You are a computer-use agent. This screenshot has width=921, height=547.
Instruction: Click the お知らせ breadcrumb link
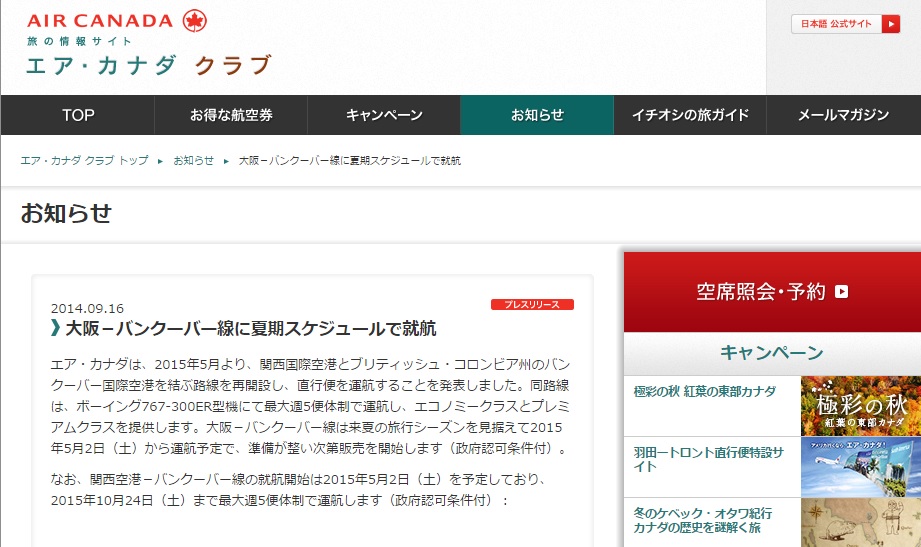(193, 160)
